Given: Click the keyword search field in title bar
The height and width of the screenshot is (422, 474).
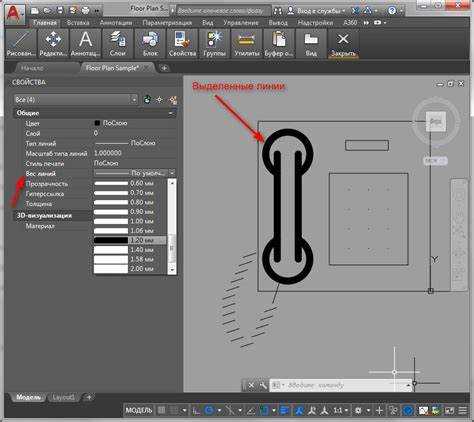Looking at the screenshot, I should [x=223, y=11].
